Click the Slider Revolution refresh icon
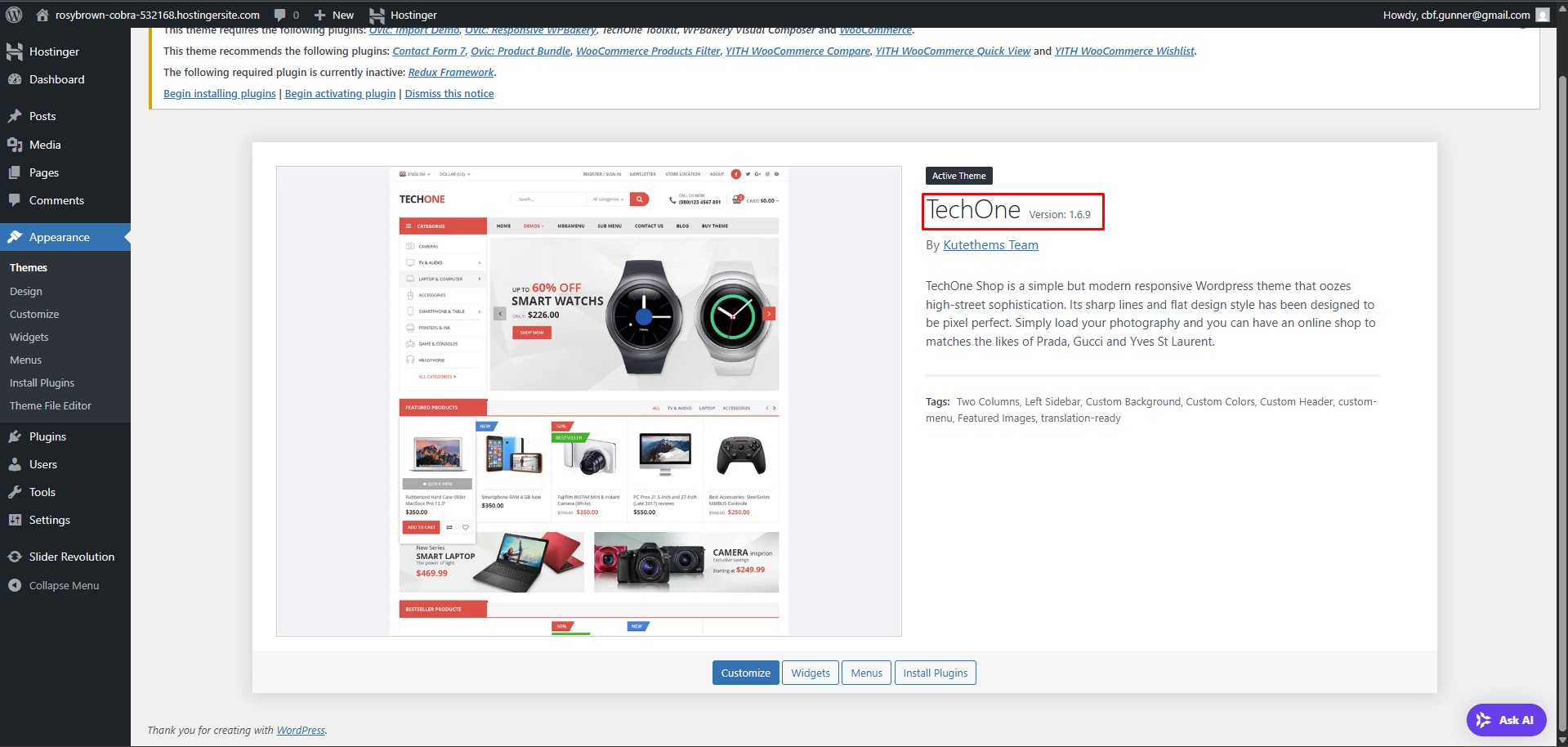The width and height of the screenshot is (1568, 747). click(x=15, y=557)
